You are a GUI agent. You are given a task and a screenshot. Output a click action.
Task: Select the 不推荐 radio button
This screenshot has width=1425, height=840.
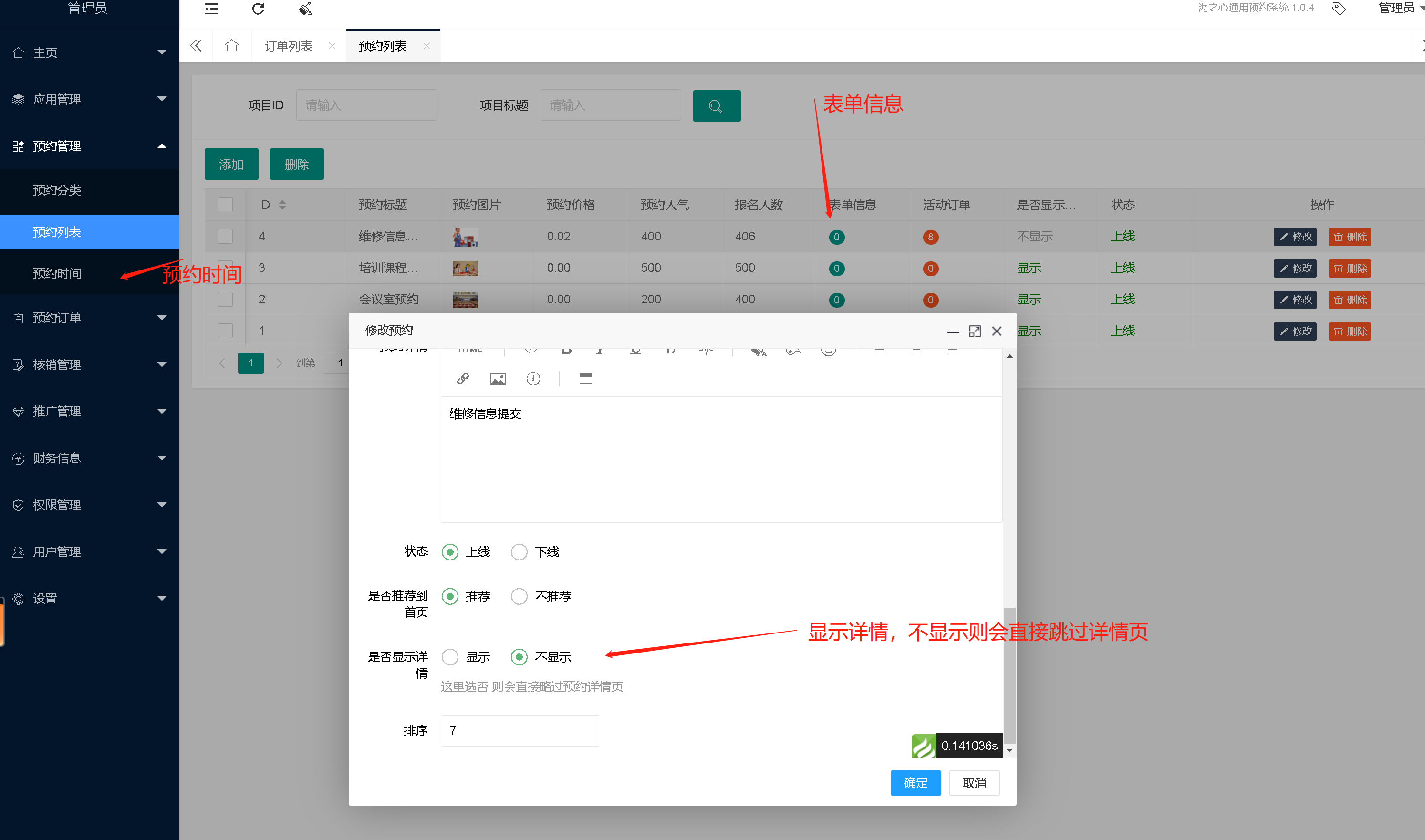point(519,597)
